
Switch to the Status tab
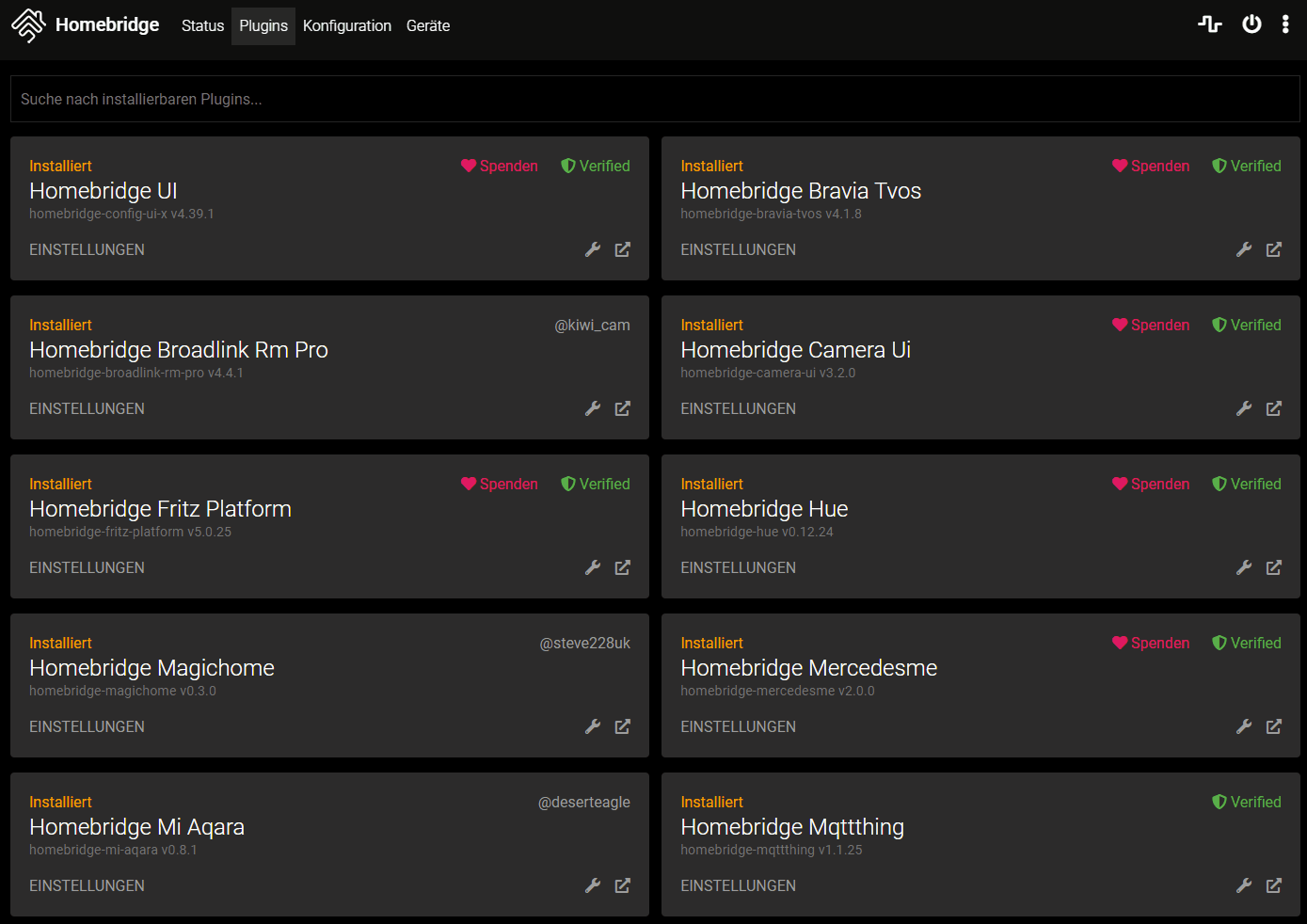[x=202, y=25]
